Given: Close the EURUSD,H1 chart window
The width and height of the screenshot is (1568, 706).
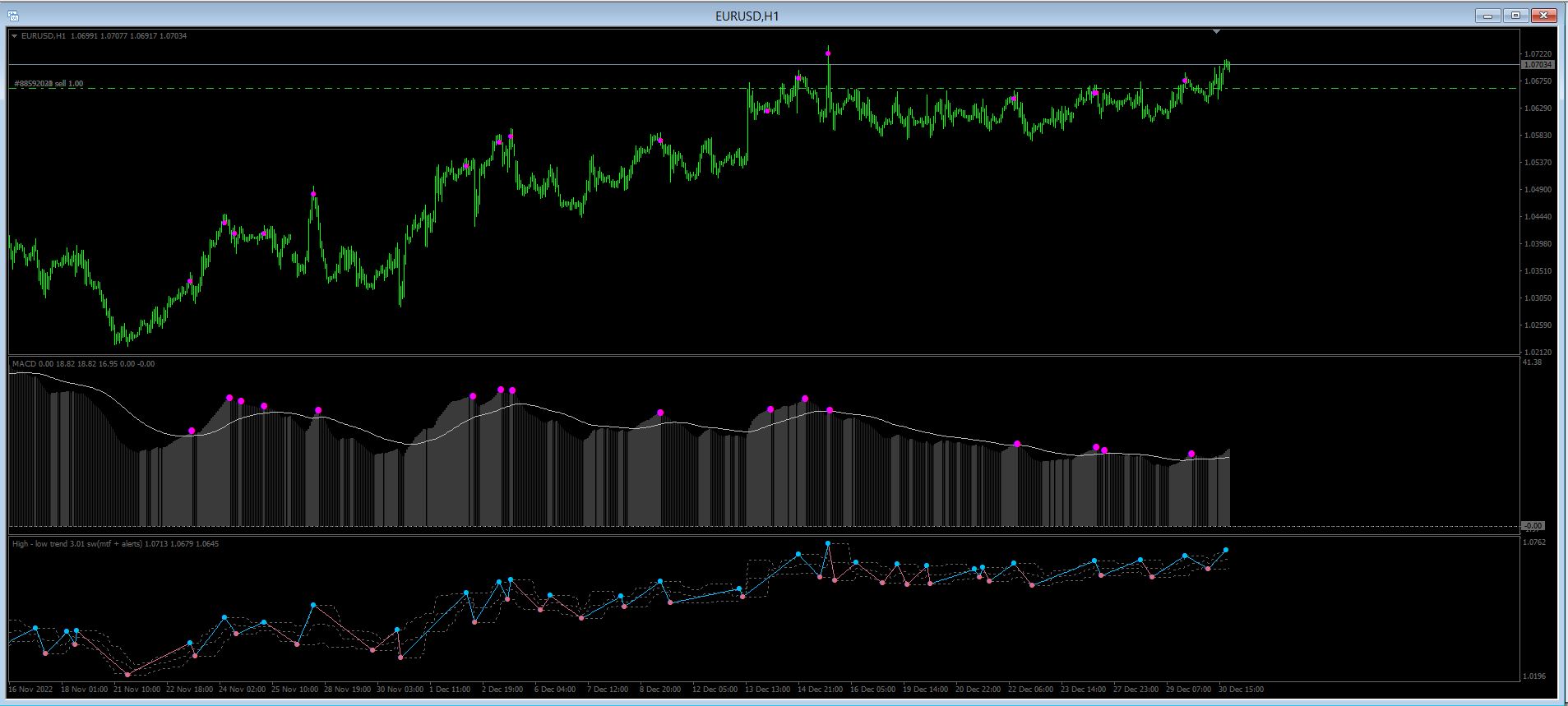Looking at the screenshot, I should click(x=1544, y=16).
